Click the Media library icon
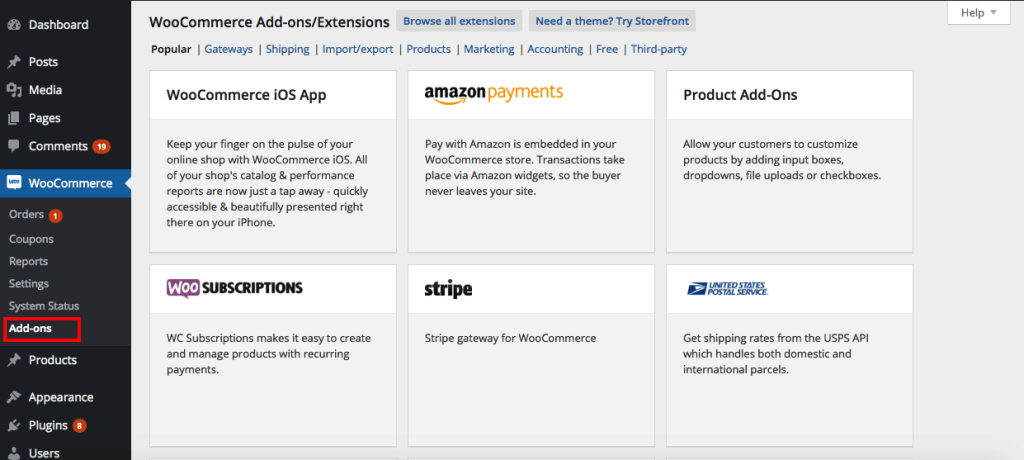Viewport: 1024px width, 460px height. 14,90
